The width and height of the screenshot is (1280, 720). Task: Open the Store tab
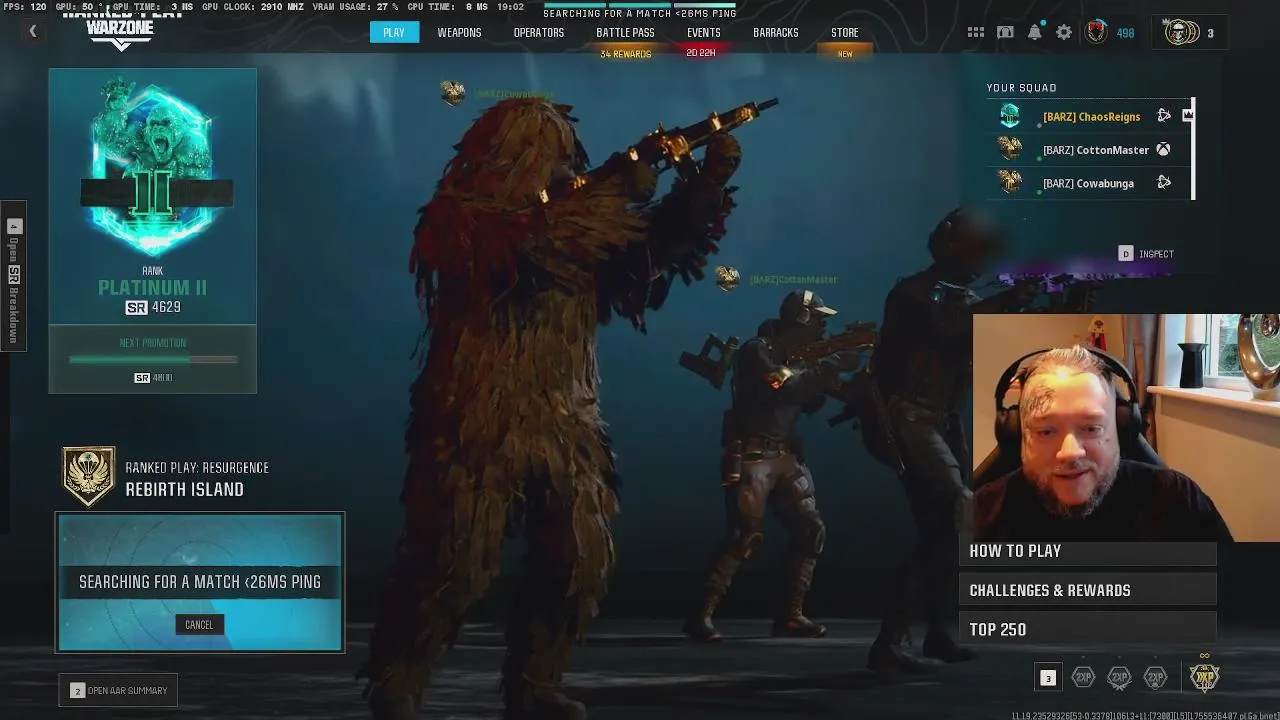click(x=845, y=33)
